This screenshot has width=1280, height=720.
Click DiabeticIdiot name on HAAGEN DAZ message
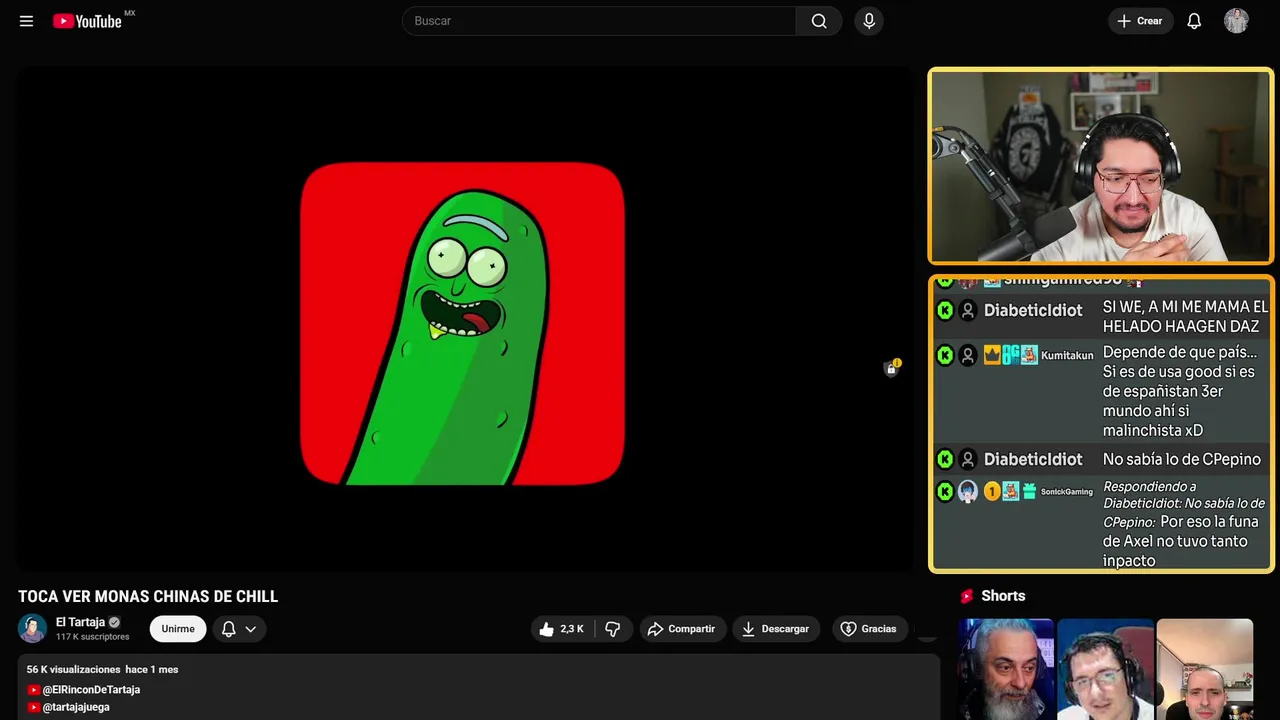pyautogui.click(x=1033, y=310)
